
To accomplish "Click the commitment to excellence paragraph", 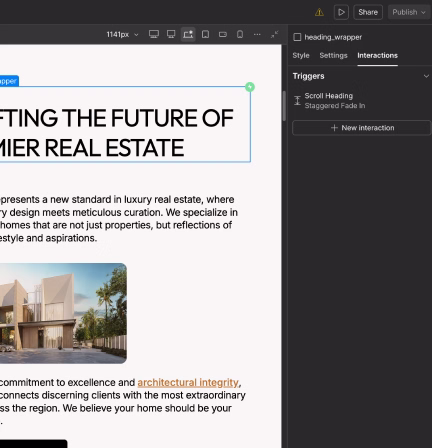I will pos(123,401).
